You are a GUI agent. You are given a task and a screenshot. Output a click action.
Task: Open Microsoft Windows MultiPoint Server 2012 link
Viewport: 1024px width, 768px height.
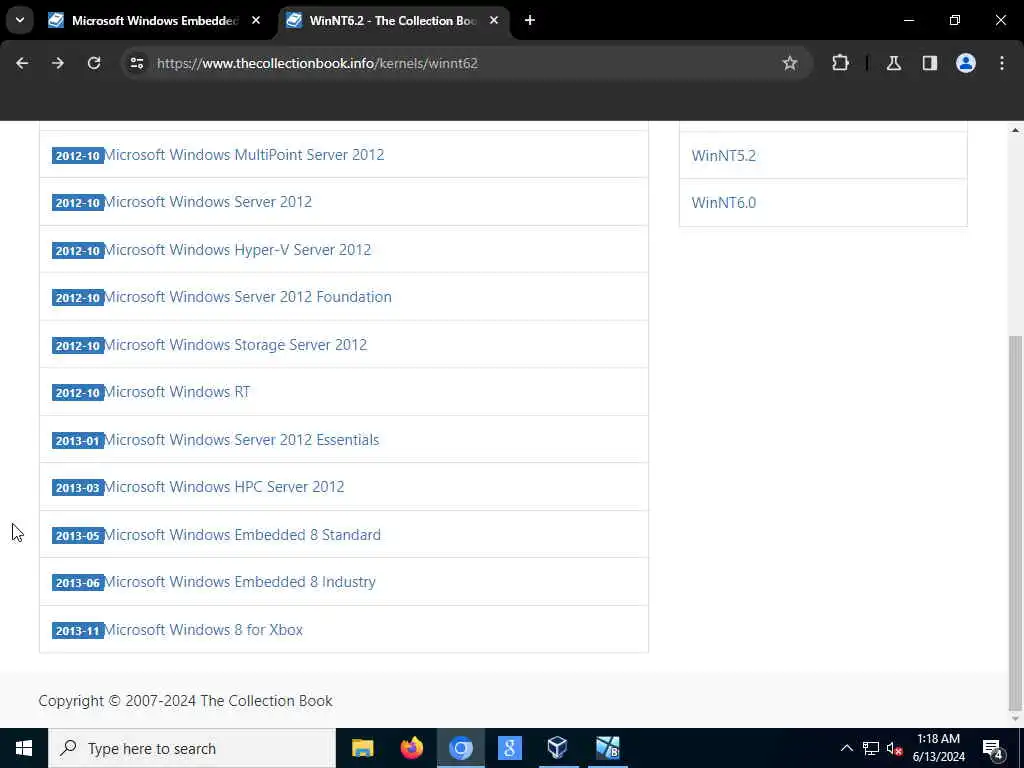pyautogui.click(x=244, y=155)
